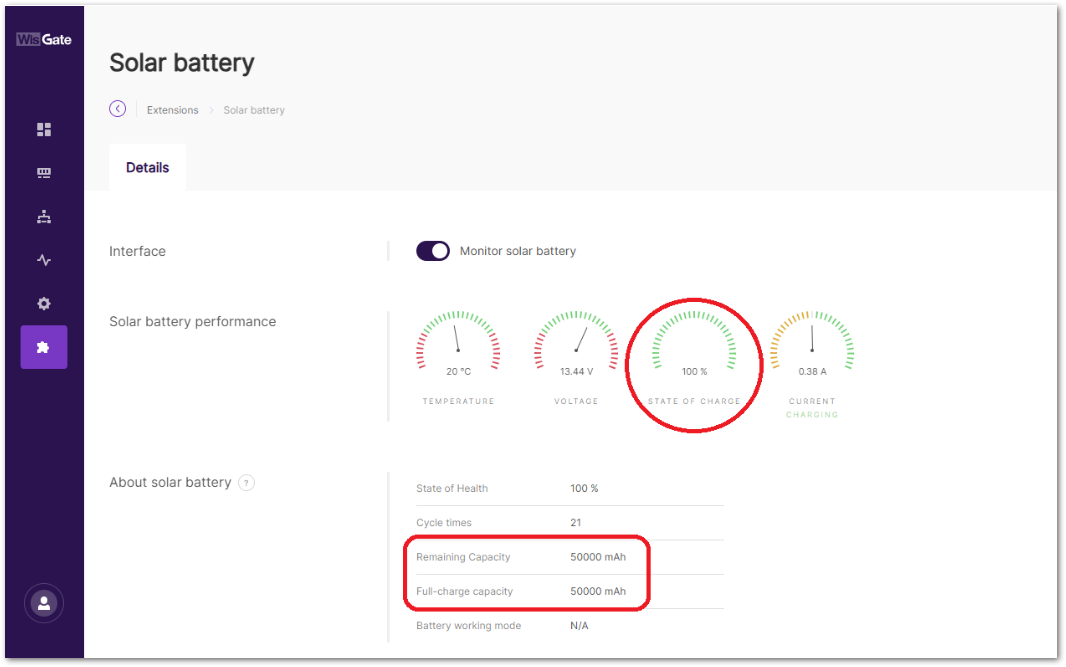Open the activity pulse icon in sidebar
Image resolution: width=1066 pixels, height=667 pixels.
point(44,260)
